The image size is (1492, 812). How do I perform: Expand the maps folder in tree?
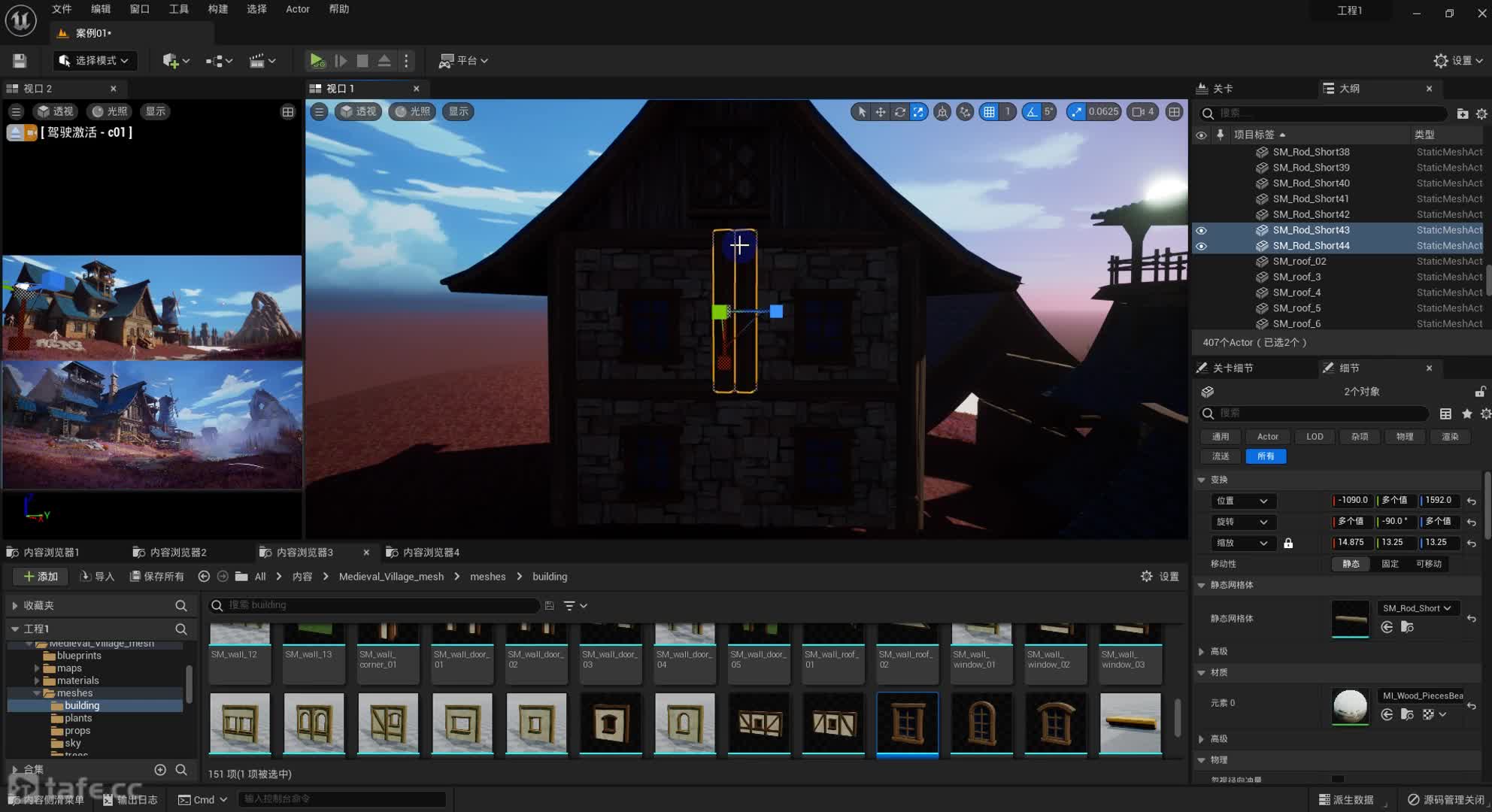pos(37,668)
